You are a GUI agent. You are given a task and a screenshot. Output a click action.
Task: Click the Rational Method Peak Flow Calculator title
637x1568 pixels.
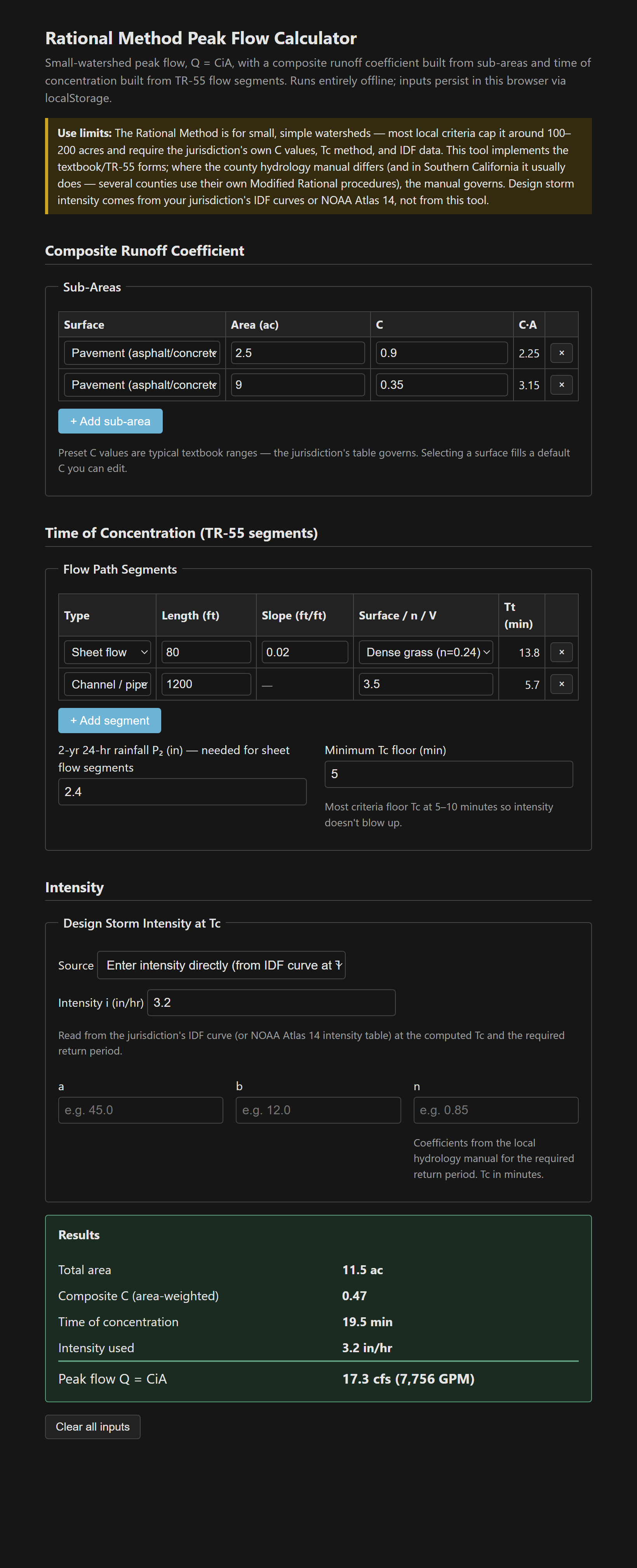[x=201, y=38]
